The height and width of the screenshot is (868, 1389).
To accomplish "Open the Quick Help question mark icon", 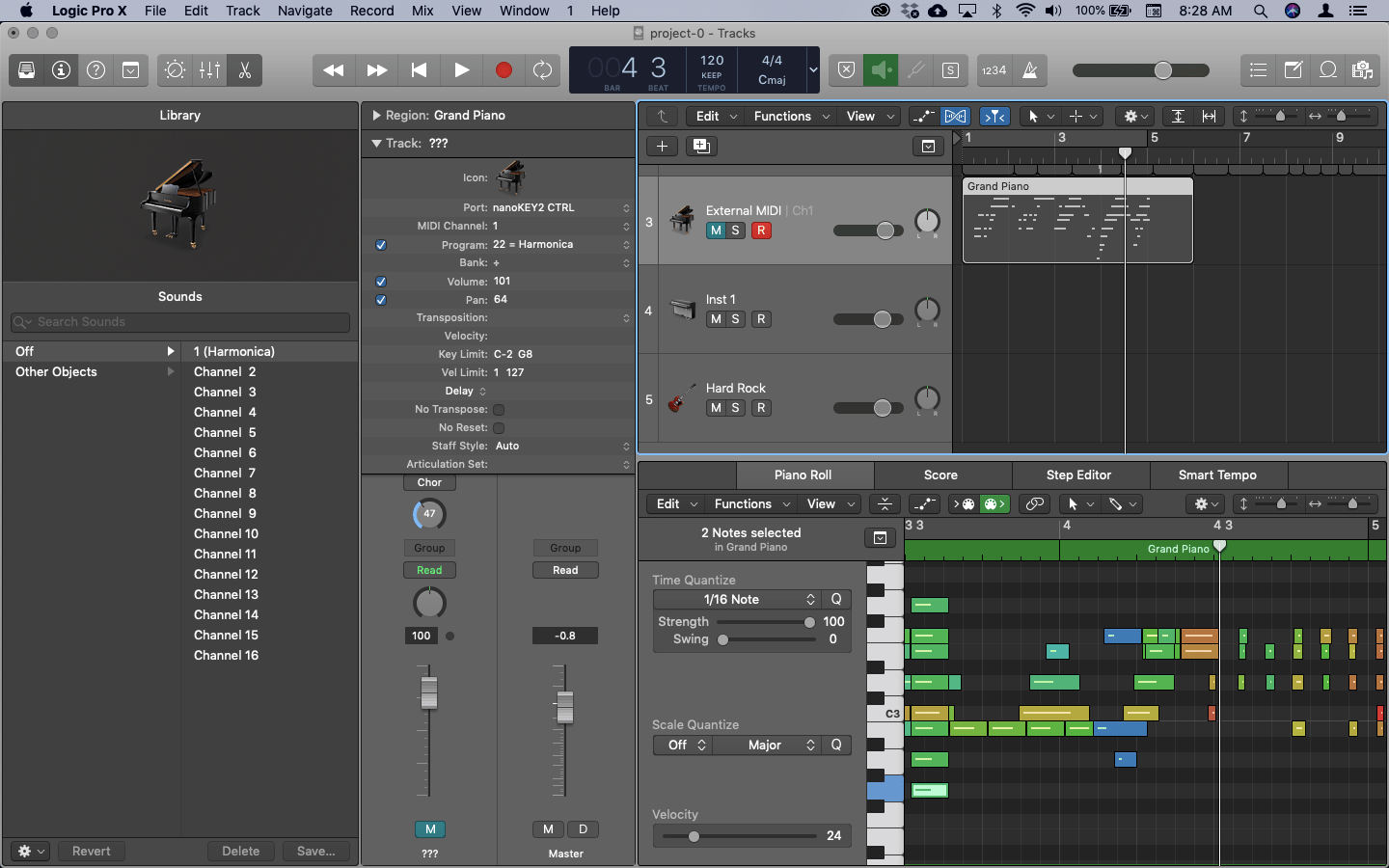I will click(94, 69).
